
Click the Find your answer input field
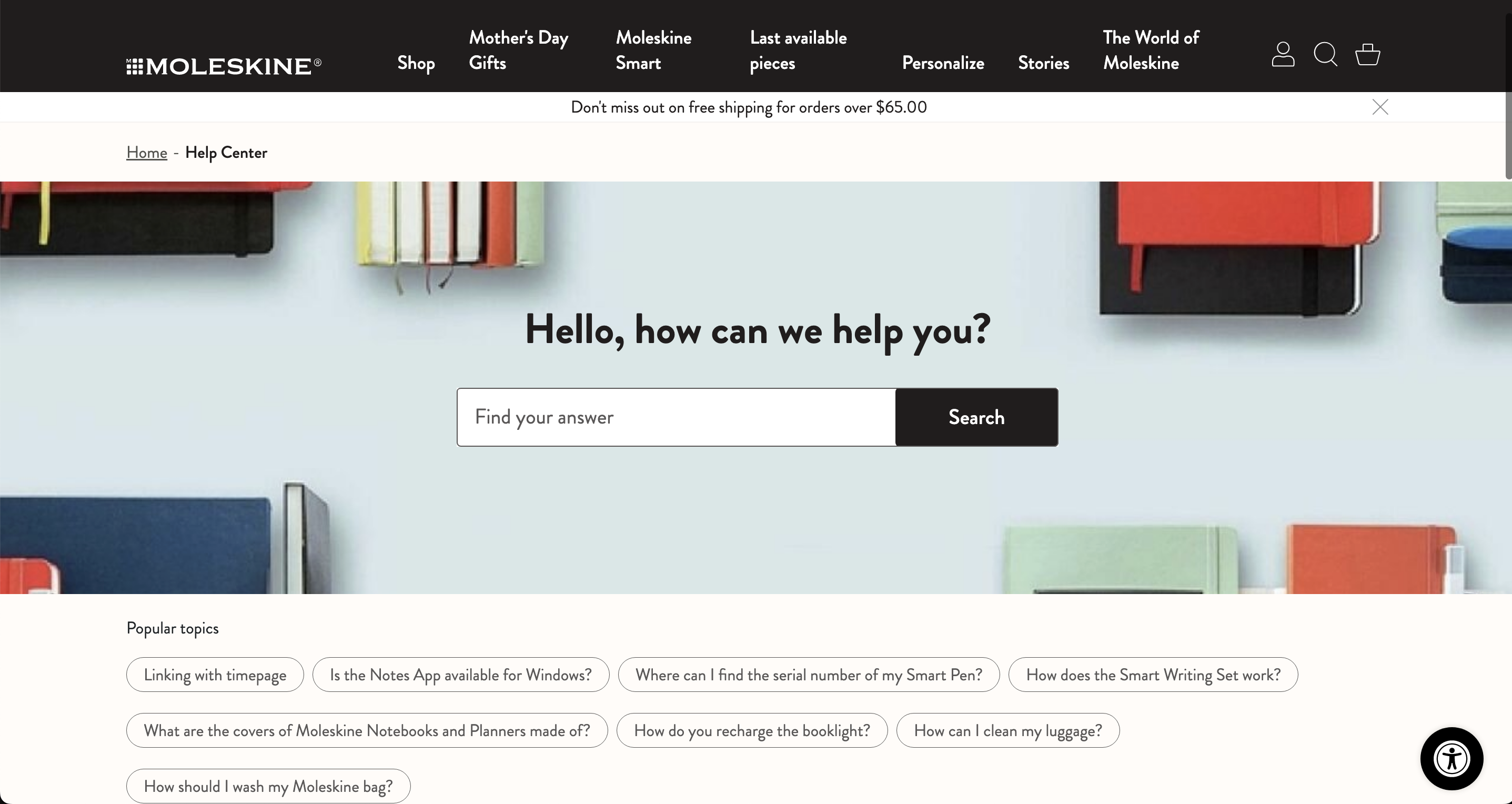pyautogui.click(x=676, y=417)
